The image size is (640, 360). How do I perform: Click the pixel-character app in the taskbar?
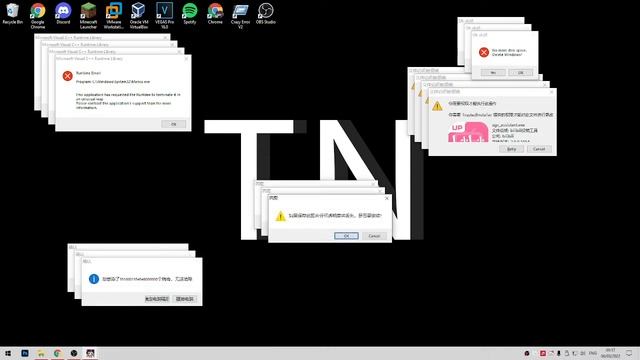click(90, 353)
